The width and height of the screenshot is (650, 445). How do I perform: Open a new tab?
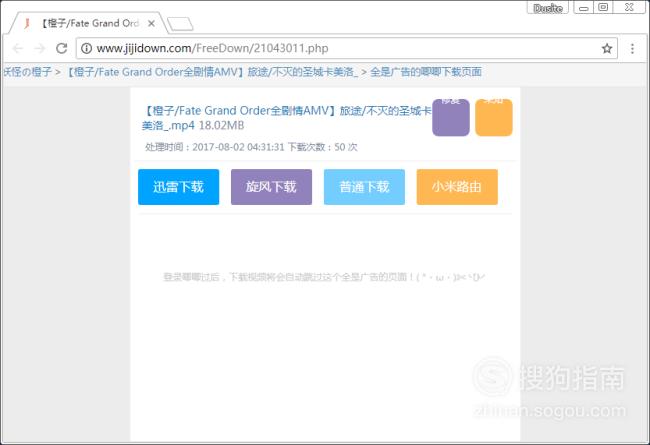click(180, 24)
